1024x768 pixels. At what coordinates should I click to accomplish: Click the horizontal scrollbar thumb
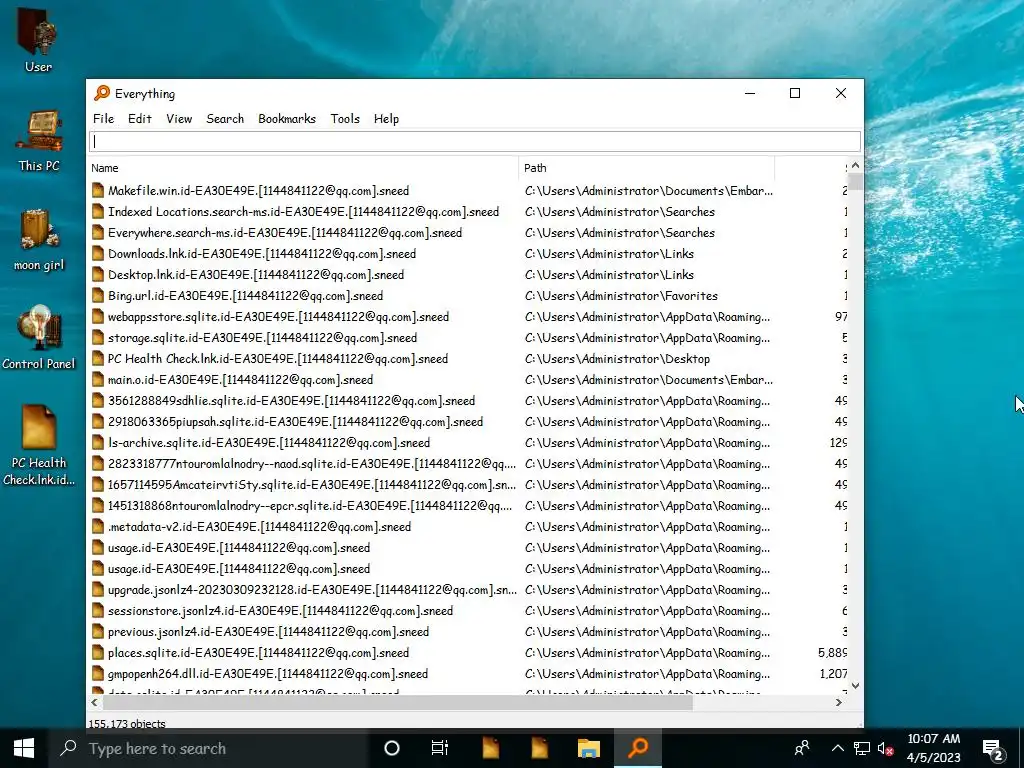point(397,703)
